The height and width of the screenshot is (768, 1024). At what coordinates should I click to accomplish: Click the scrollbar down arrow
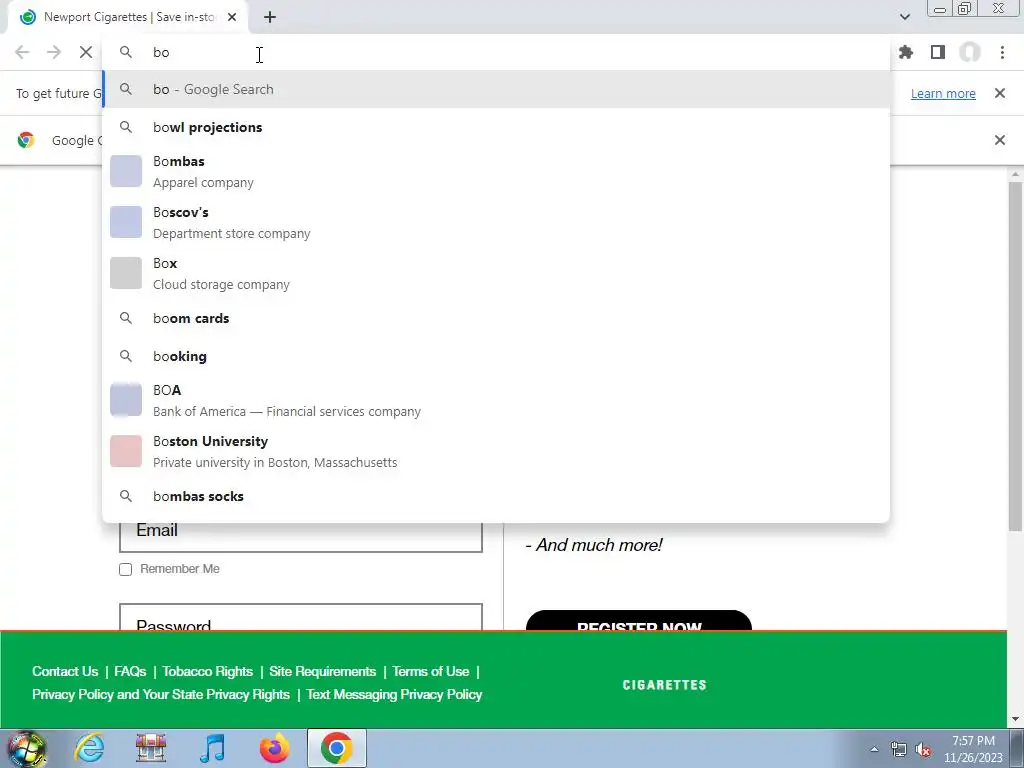(1015, 719)
